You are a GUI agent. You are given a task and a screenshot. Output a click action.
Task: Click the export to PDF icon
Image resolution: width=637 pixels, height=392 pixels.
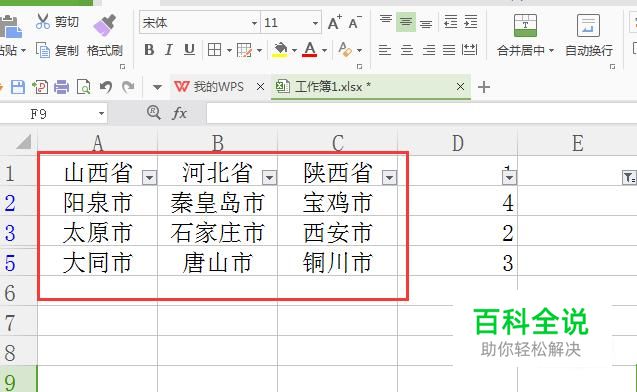[x=40, y=87]
